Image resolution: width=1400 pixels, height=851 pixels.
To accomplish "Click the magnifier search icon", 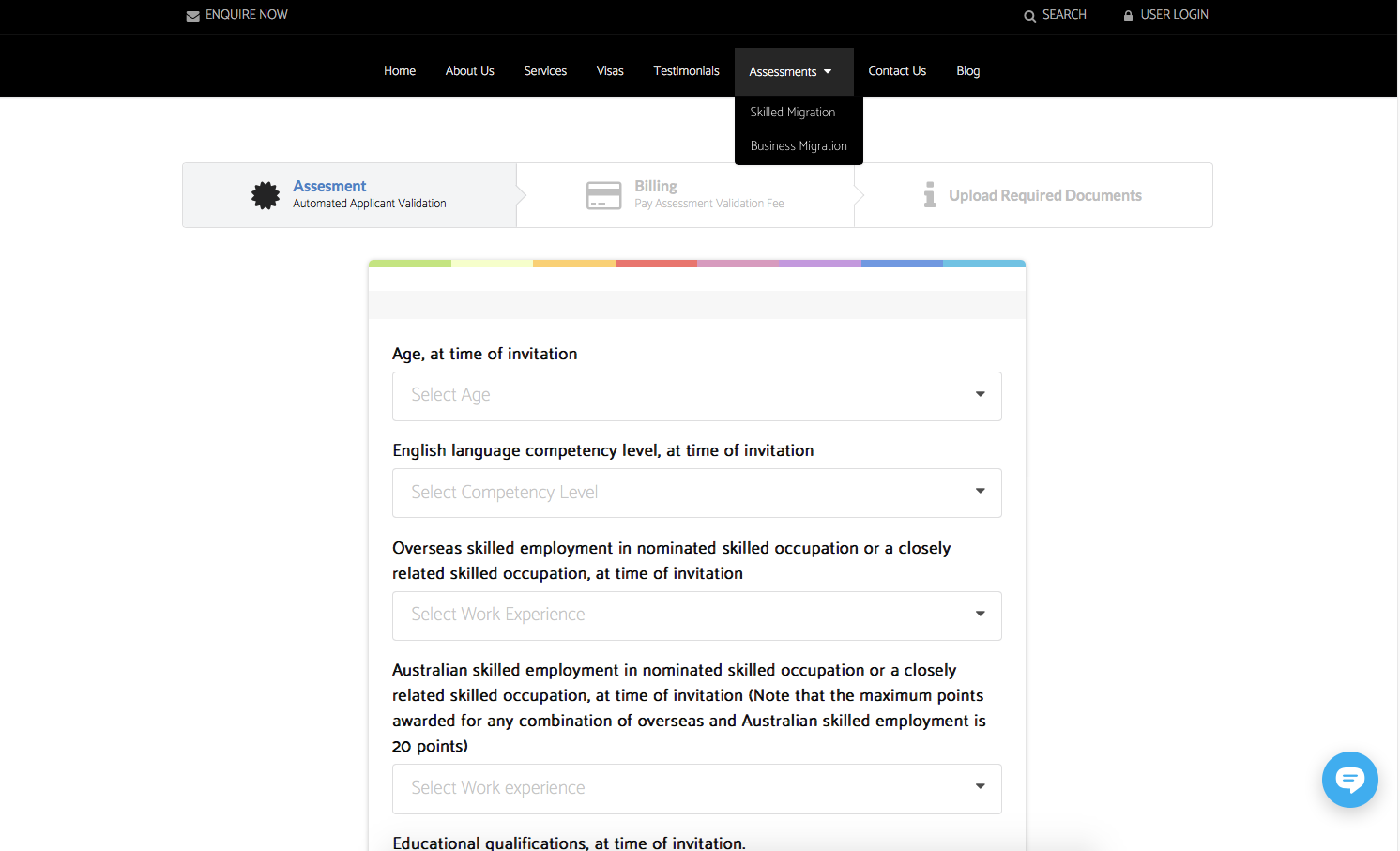I will pyautogui.click(x=1029, y=16).
